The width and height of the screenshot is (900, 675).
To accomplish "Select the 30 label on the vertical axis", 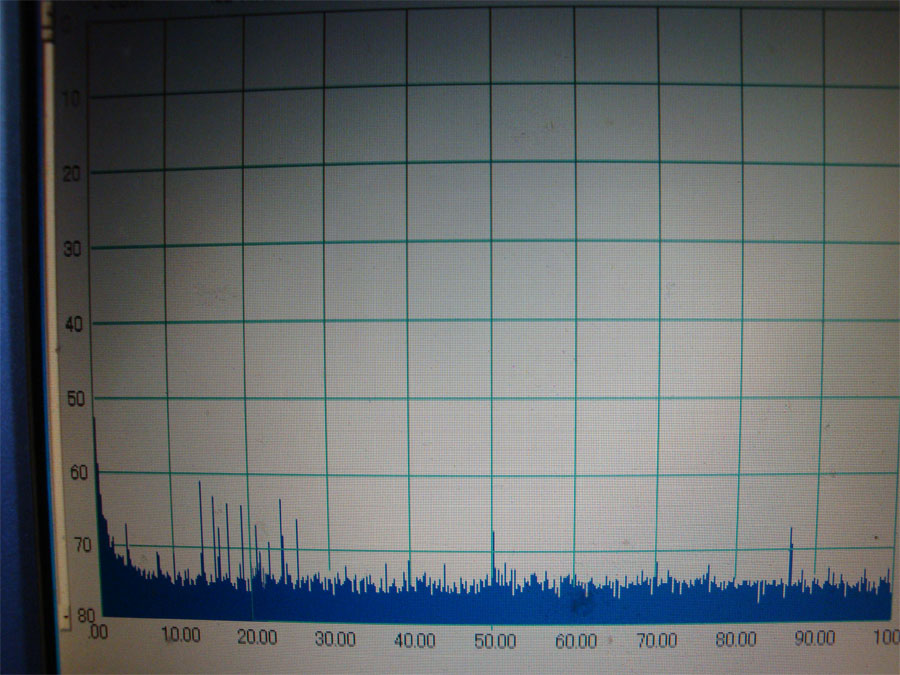I will (73, 248).
